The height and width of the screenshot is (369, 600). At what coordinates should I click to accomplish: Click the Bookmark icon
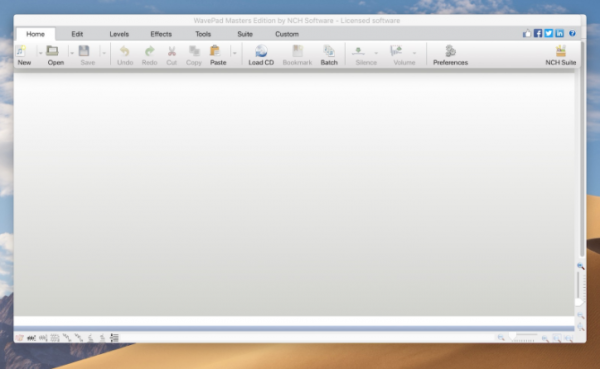pos(297,51)
